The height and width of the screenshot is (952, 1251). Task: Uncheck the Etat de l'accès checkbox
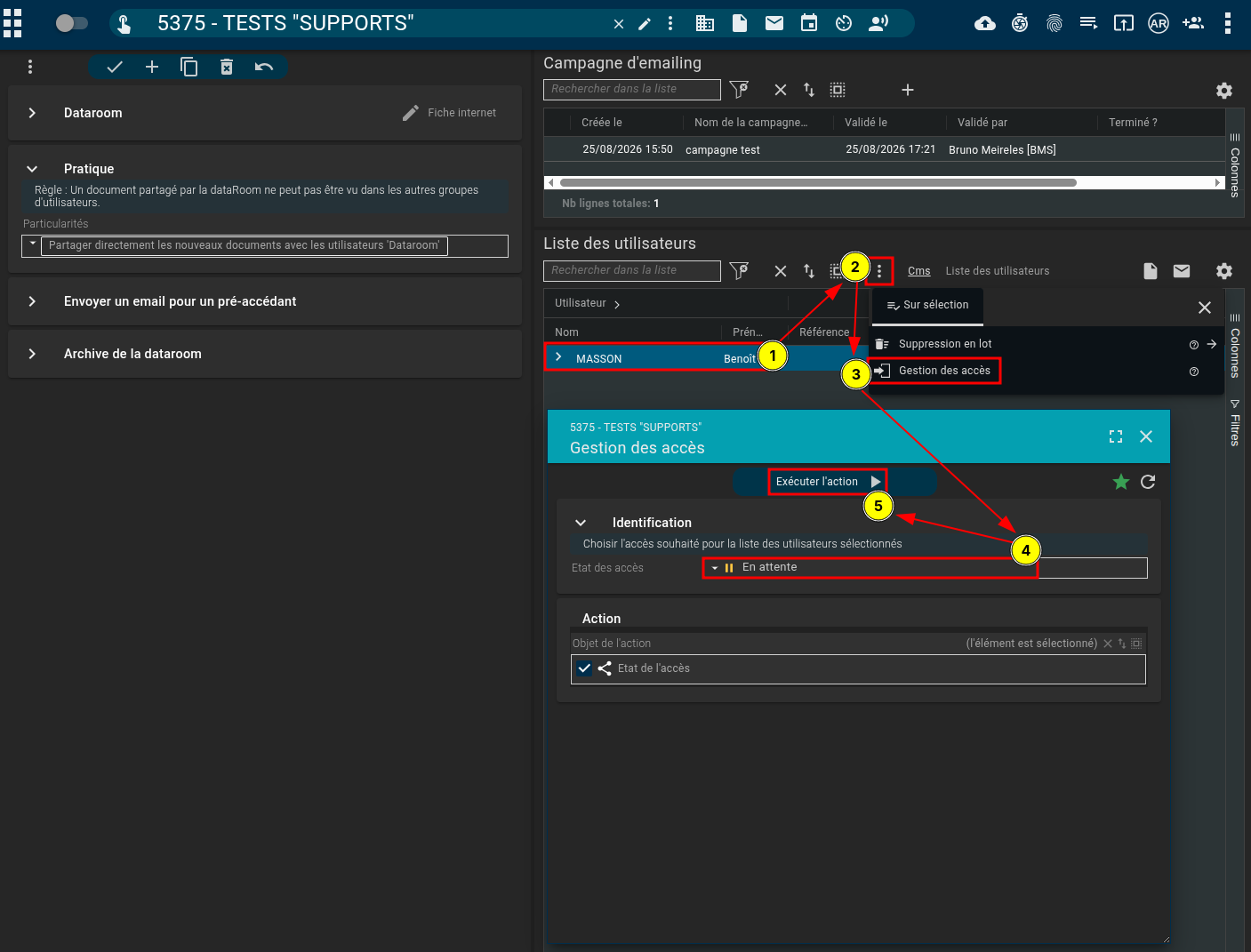point(584,668)
